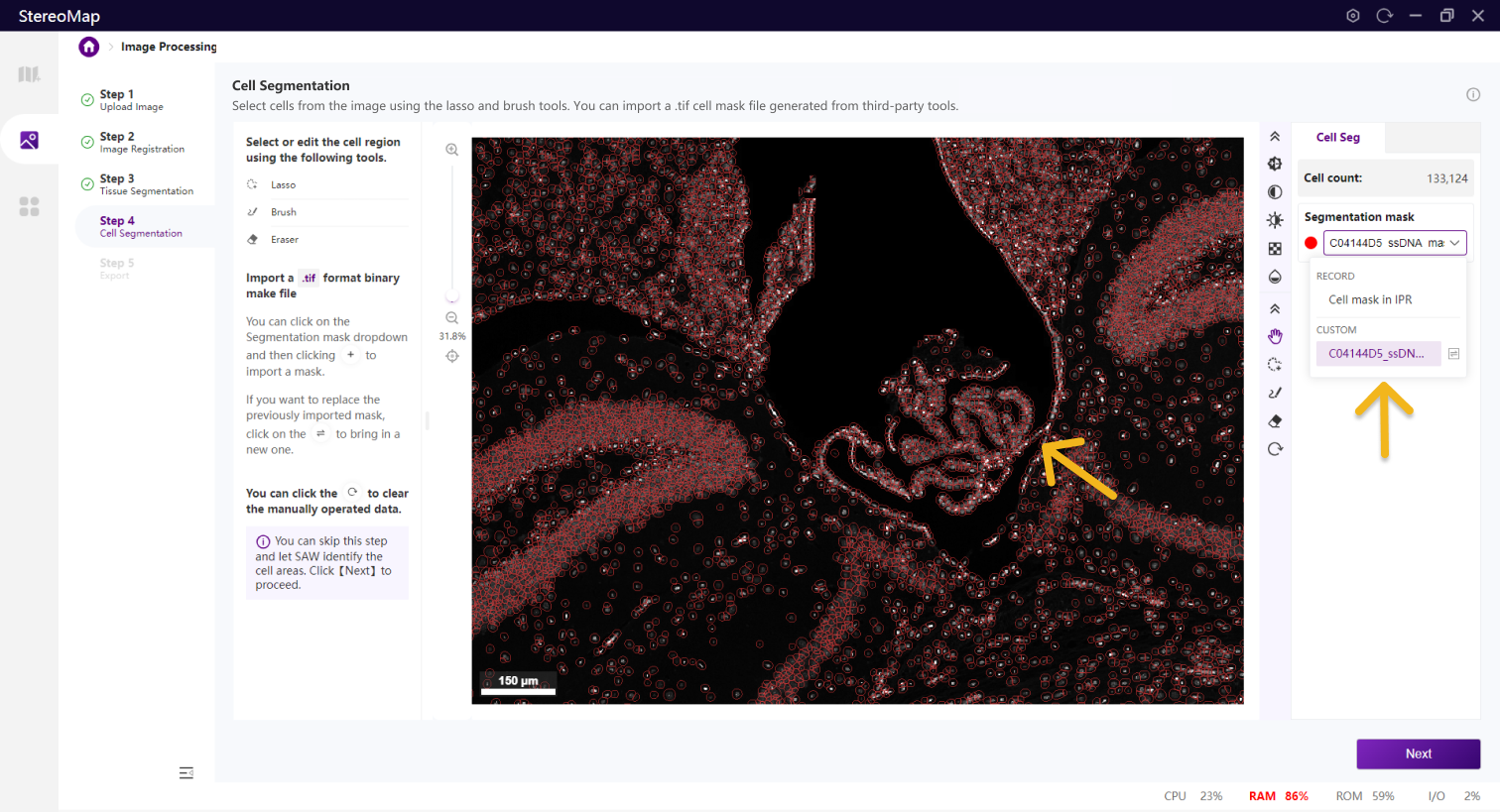Image resolution: width=1500 pixels, height=812 pixels.
Task: Click the .tif format tag
Action: 309,279
